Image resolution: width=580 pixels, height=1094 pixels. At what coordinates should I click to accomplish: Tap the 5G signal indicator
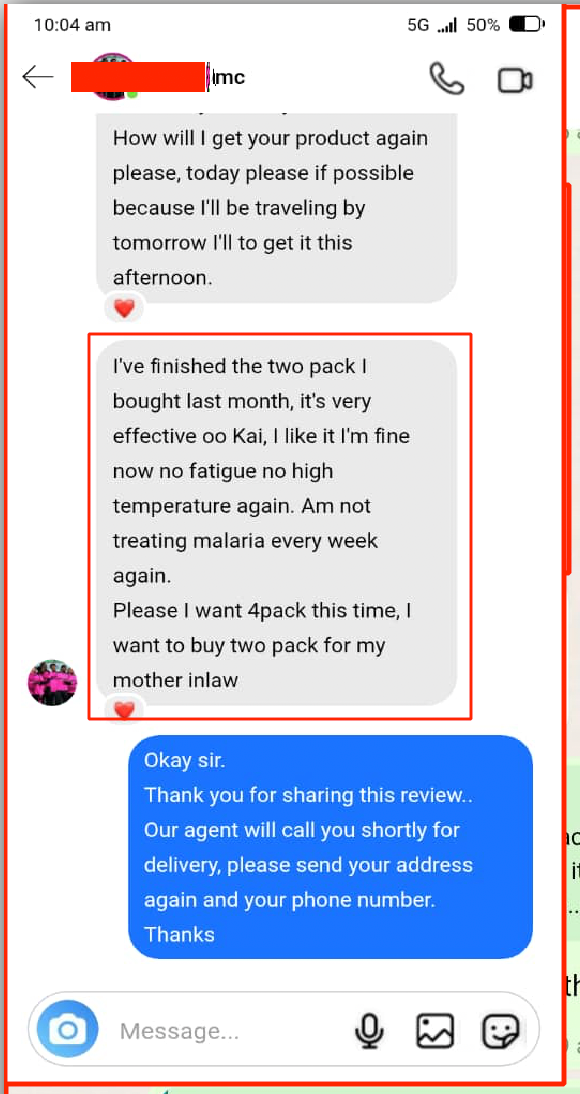click(418, 25)
